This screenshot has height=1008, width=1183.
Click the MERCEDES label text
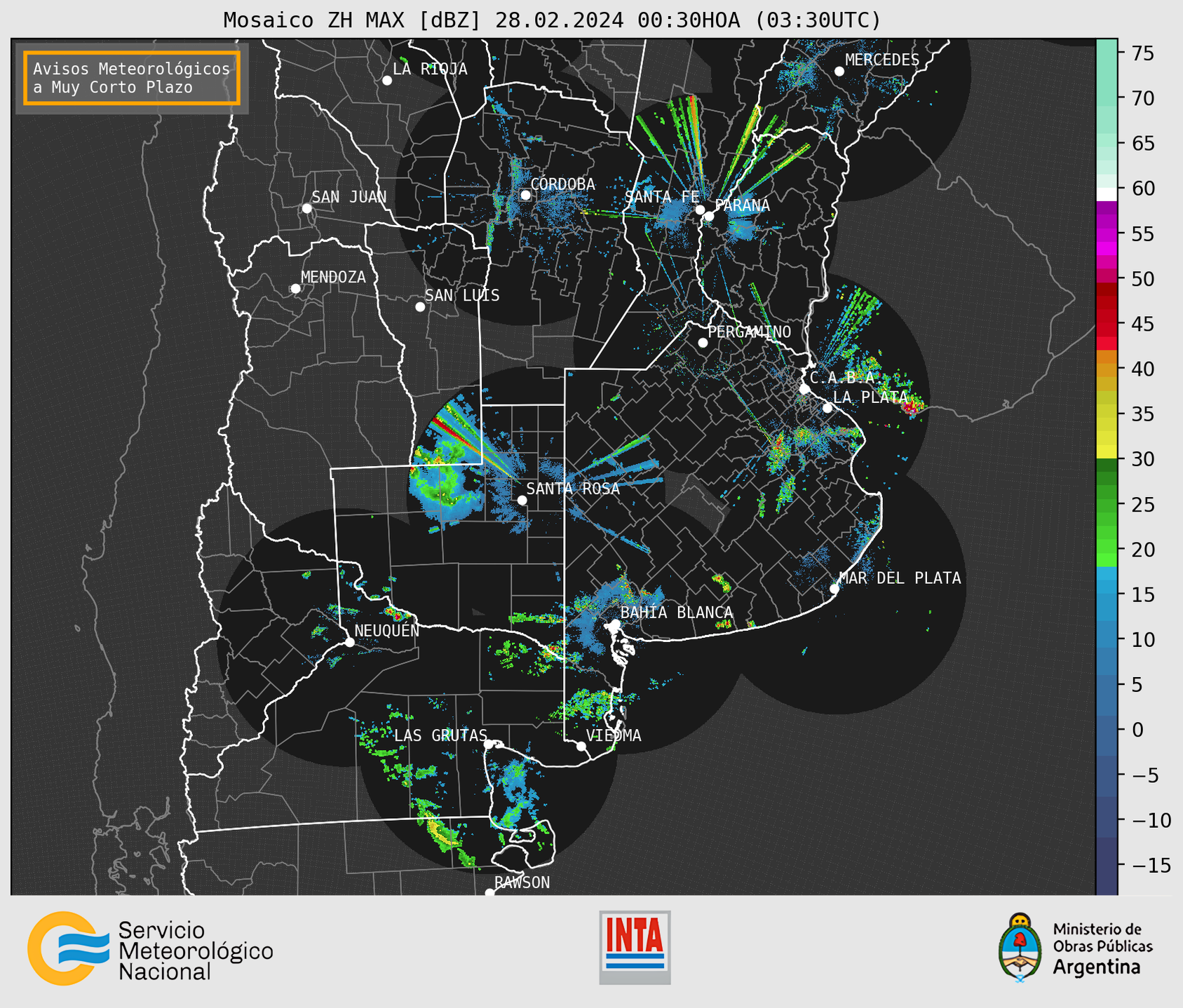click(x=882, y=60)
